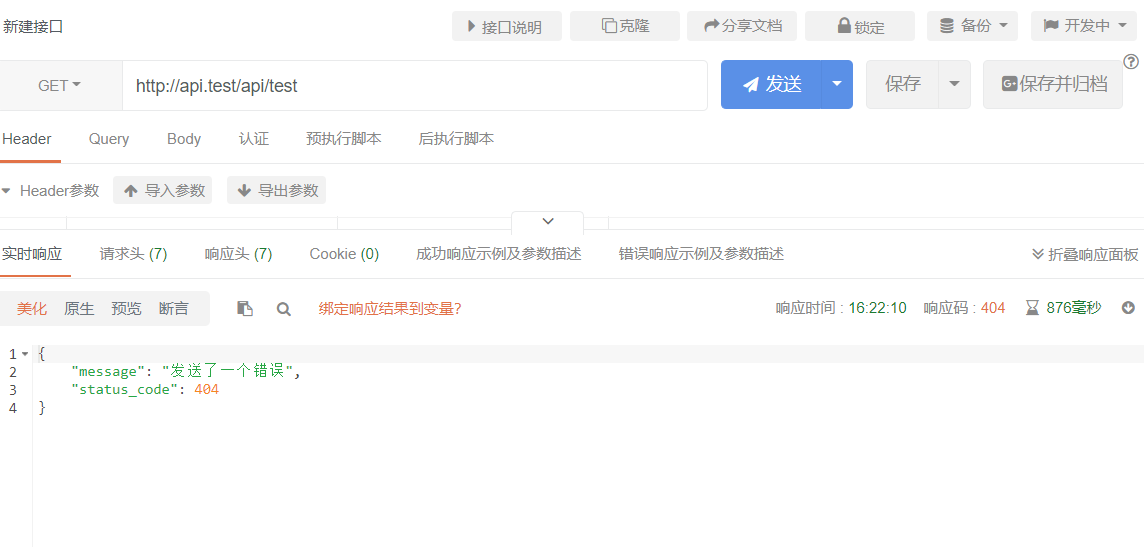This screenshot has height=547, width=1144.
Task: Collapse the Header参数 section
Action: pyautogui.click(x=7, y=191)
